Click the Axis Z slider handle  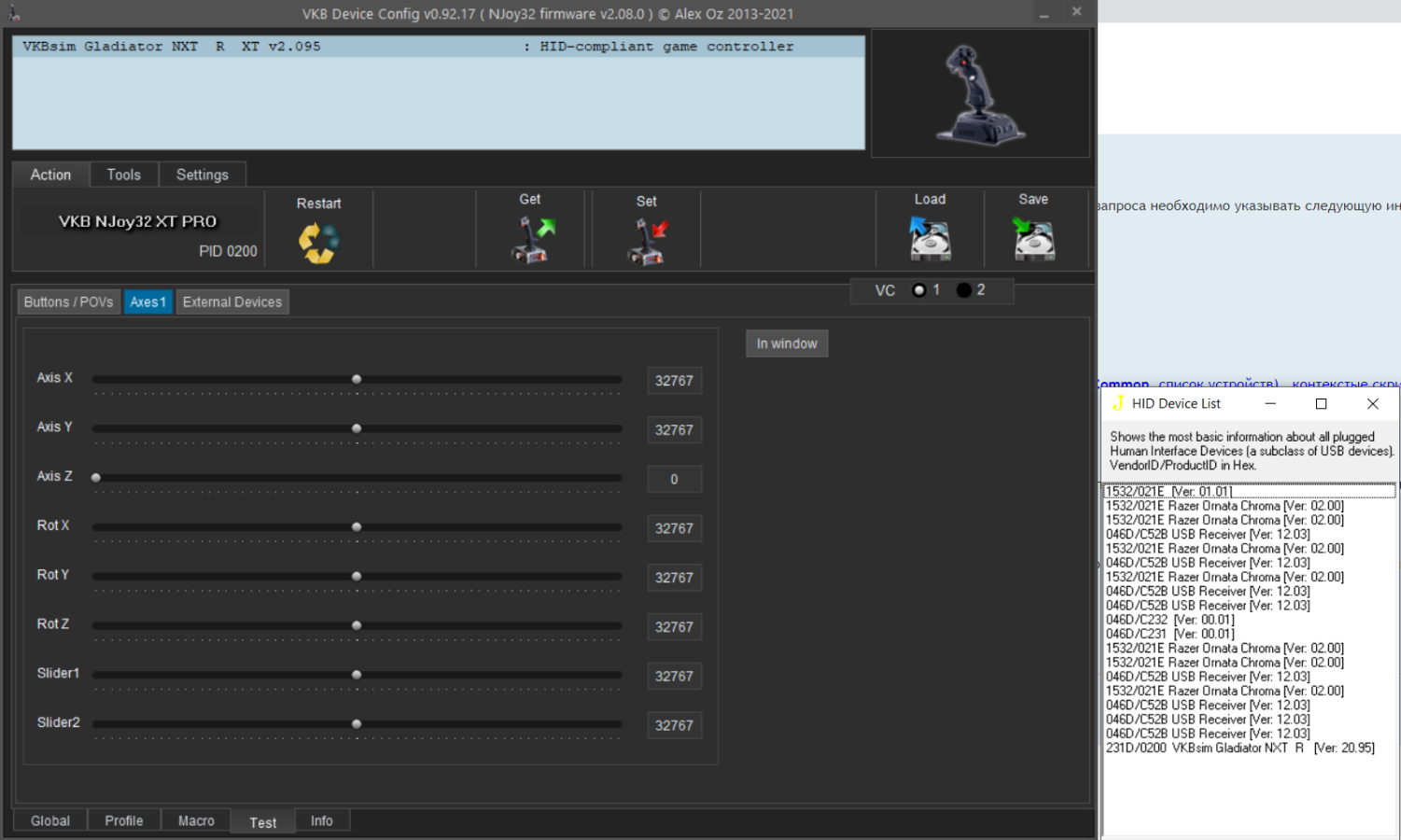96,478
